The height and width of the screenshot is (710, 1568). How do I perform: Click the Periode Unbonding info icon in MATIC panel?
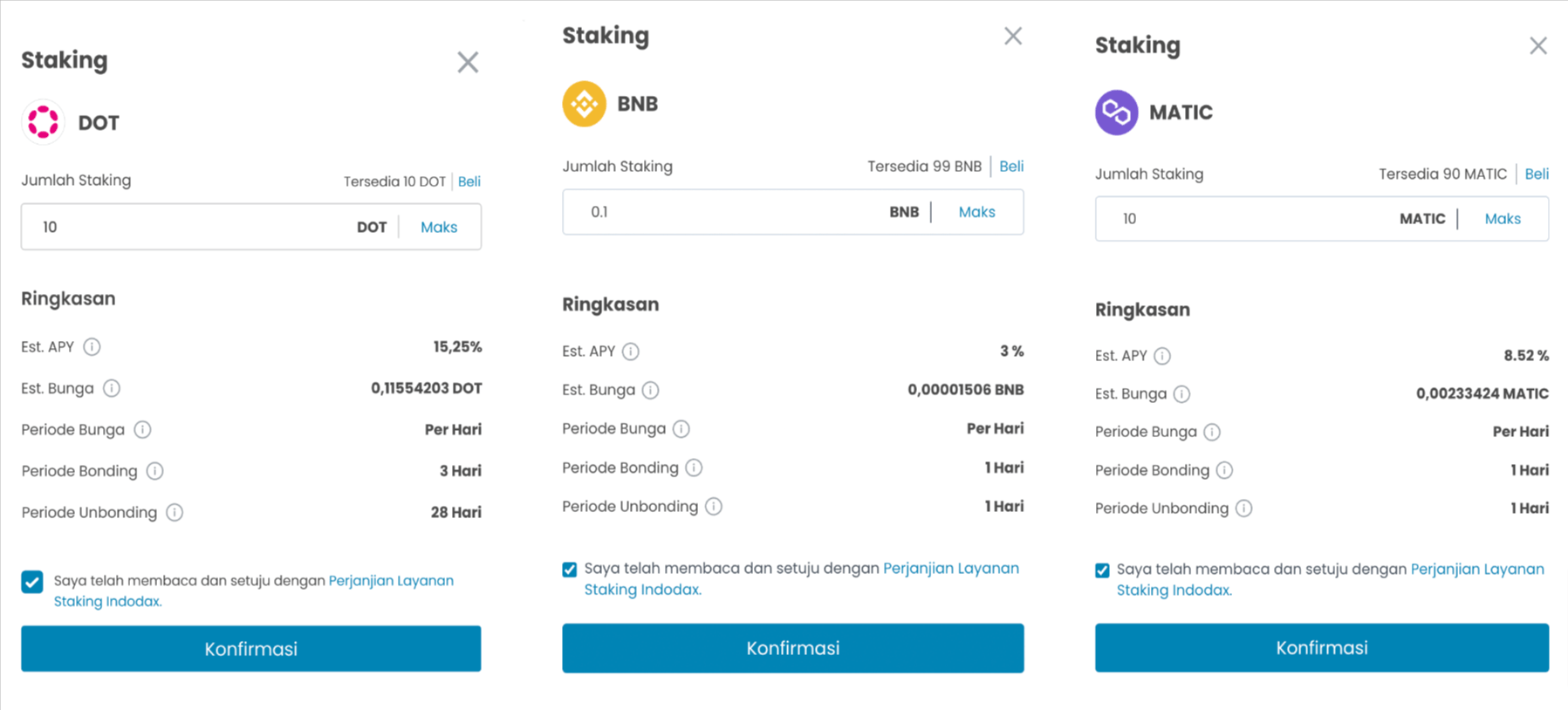coord(1244,509)
